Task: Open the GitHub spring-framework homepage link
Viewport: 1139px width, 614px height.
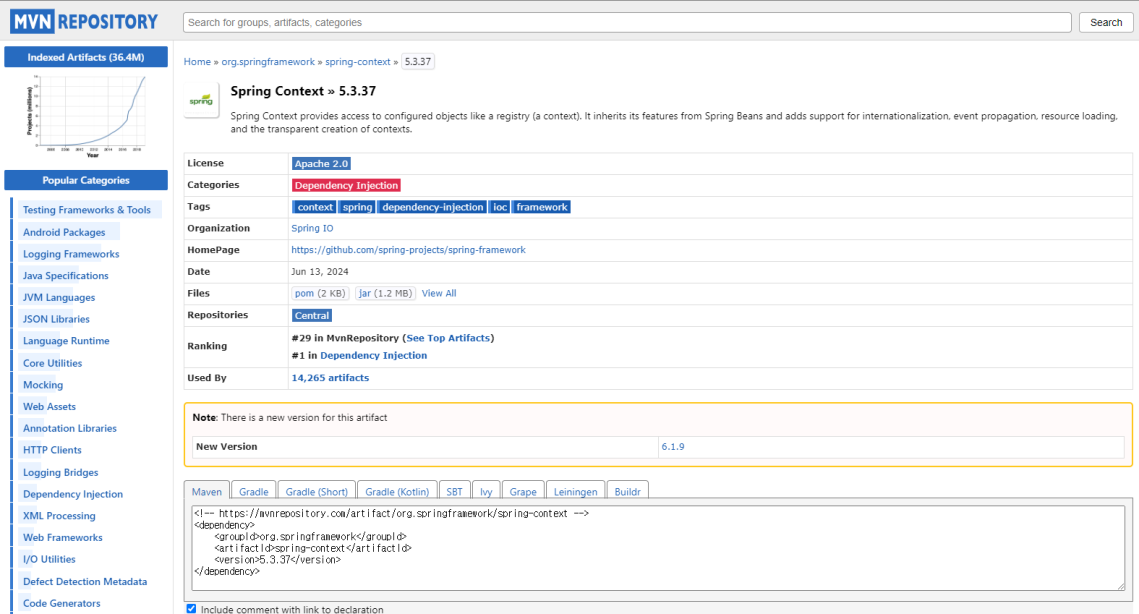Action: 408,250
